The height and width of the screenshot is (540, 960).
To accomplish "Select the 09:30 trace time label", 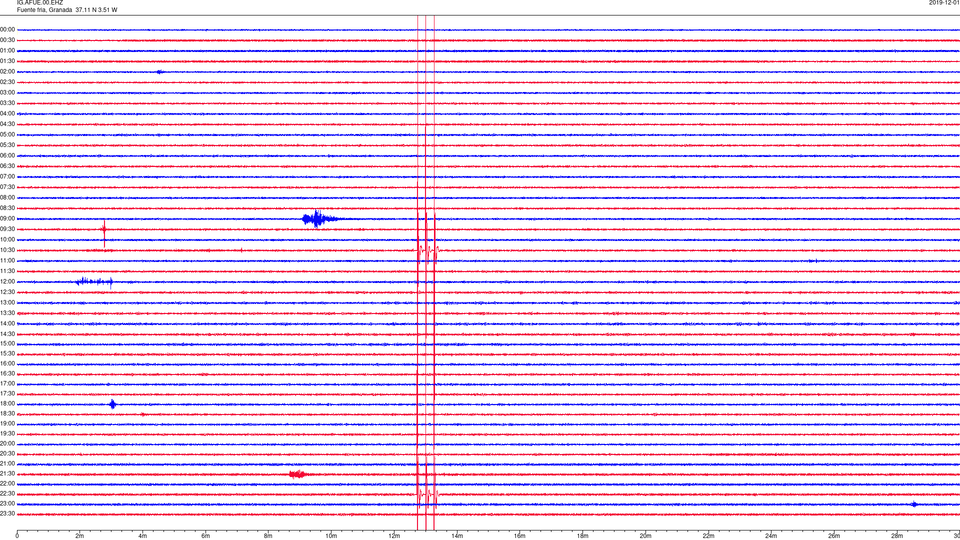I will coord(8,229).
